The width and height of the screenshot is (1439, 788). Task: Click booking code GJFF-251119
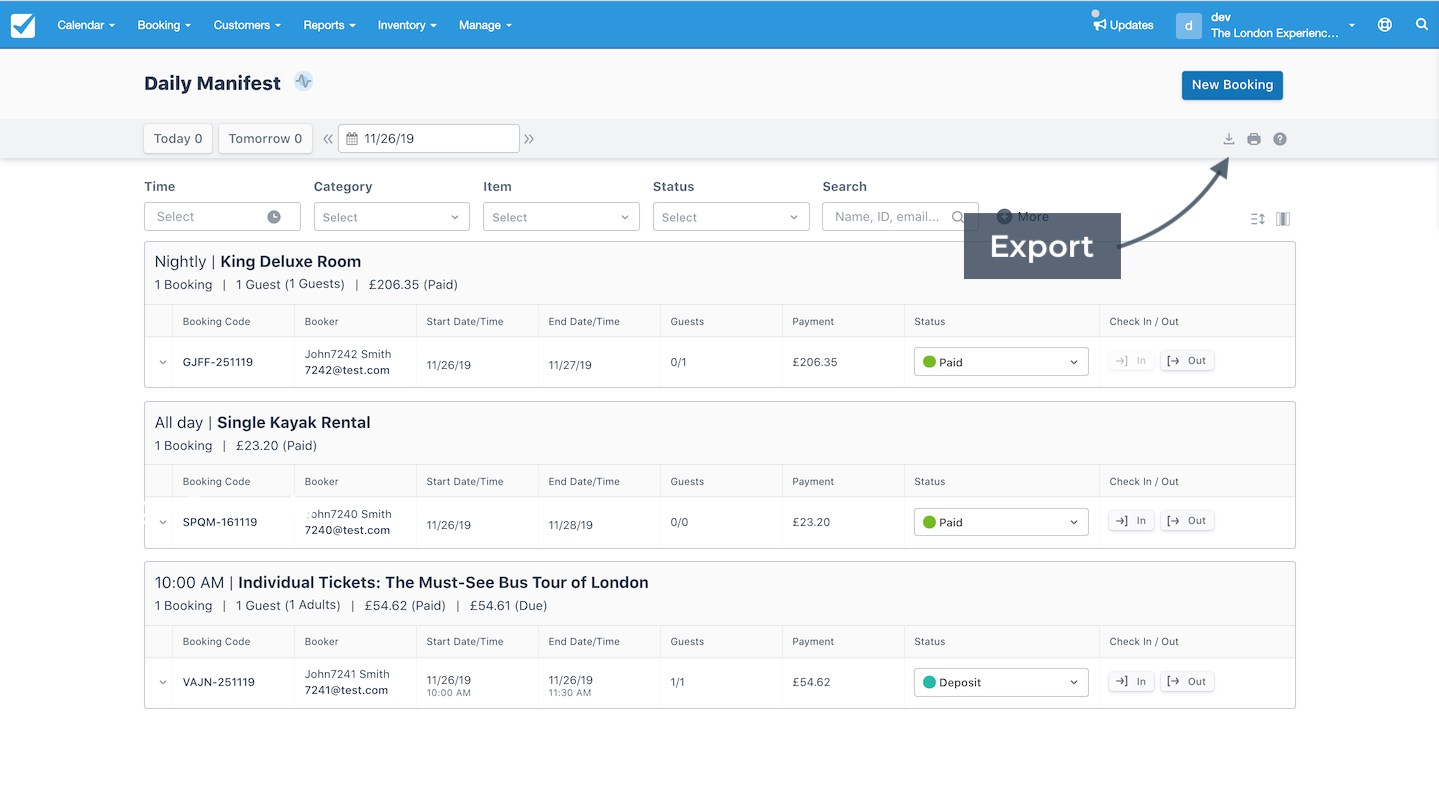coord(218,362)
